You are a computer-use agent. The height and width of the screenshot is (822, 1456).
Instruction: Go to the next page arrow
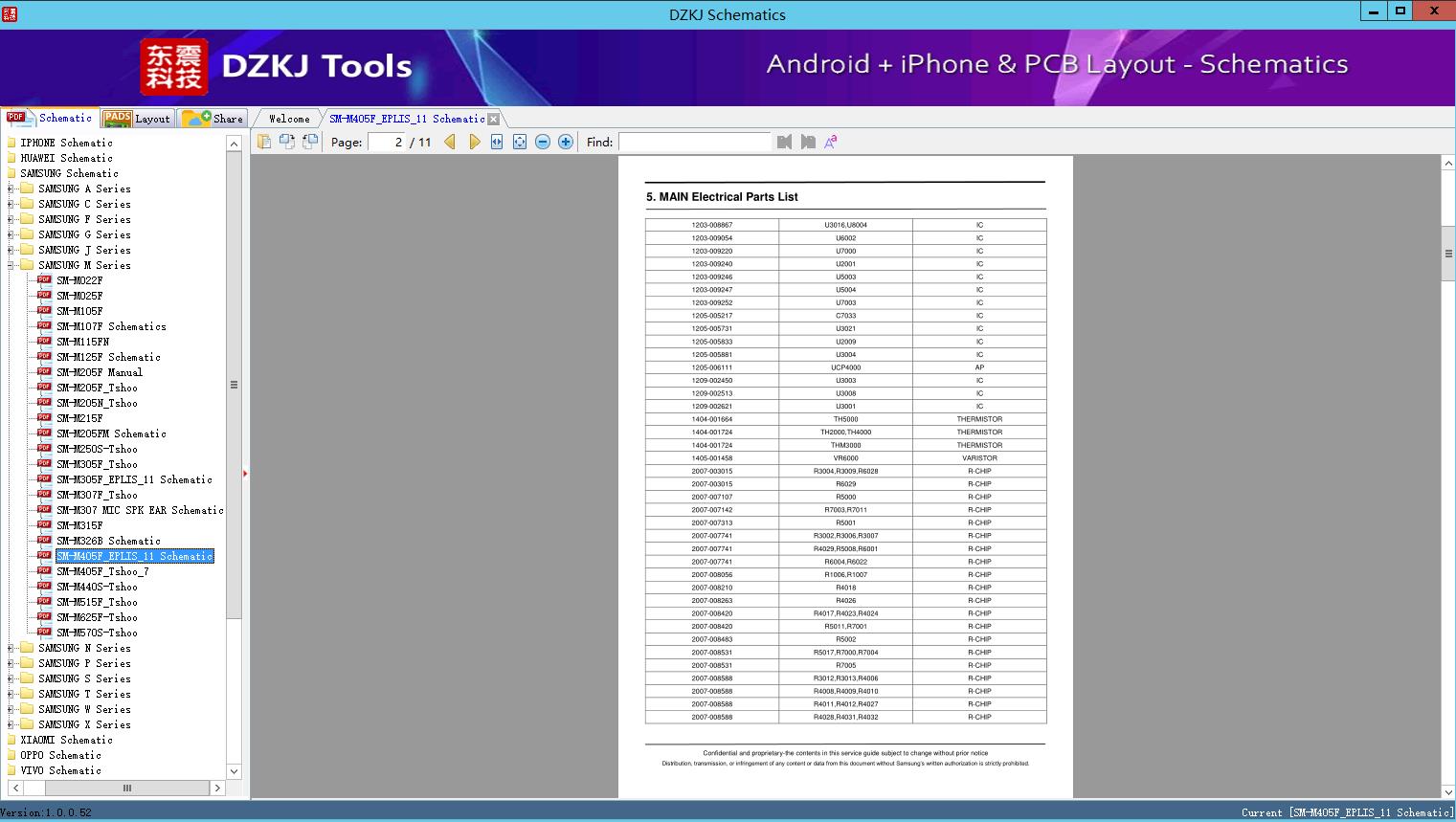click(474, 142)
